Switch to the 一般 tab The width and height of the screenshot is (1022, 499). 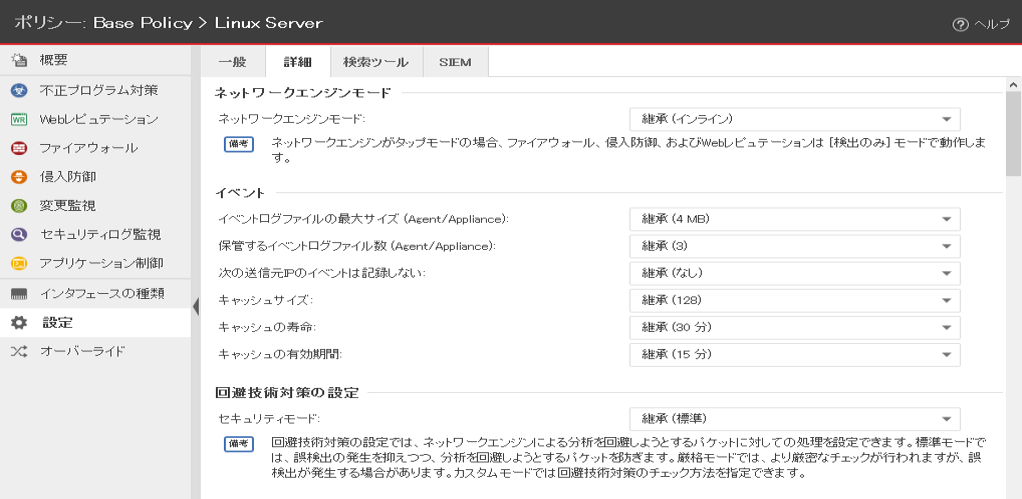[232, 62]
